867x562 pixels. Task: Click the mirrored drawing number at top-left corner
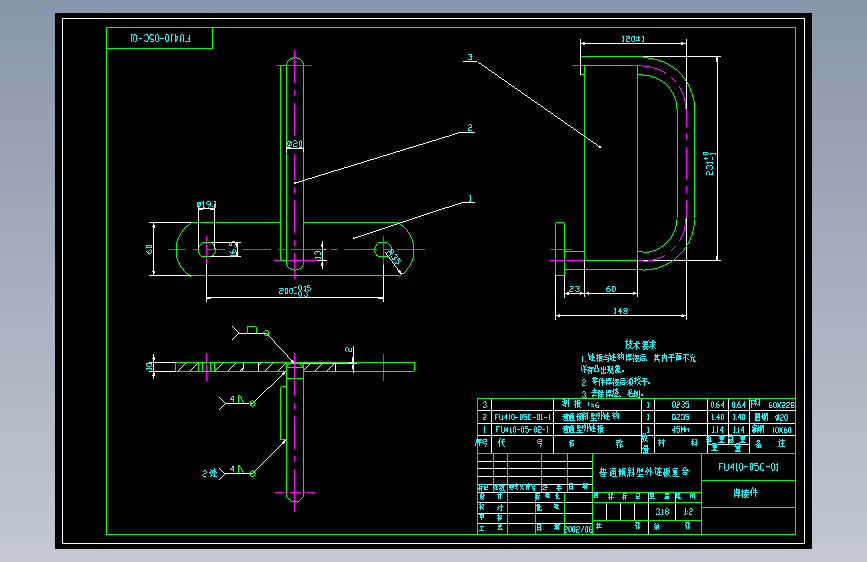[x=160, y=38]
